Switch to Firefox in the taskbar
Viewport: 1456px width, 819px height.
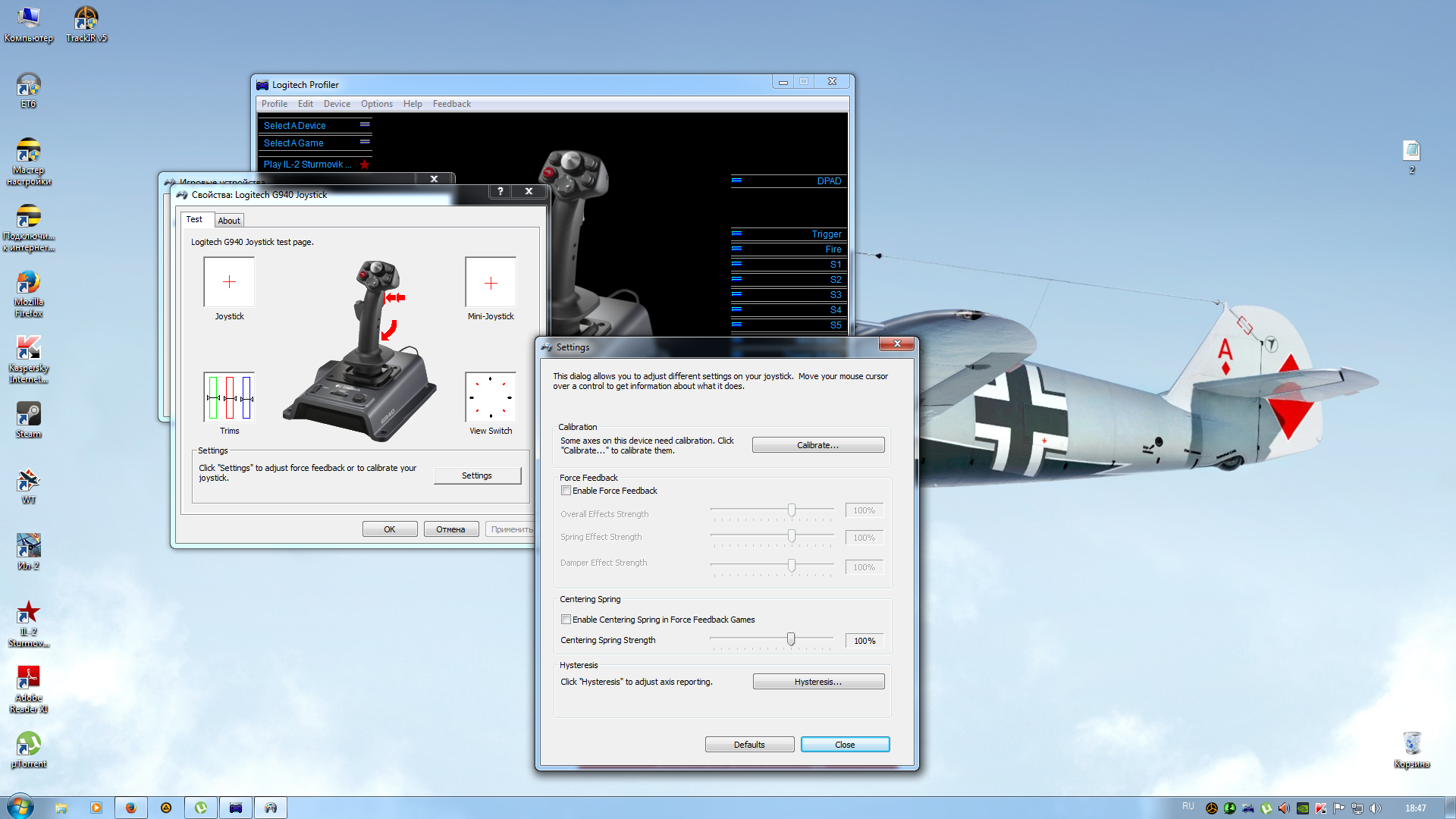130,808
